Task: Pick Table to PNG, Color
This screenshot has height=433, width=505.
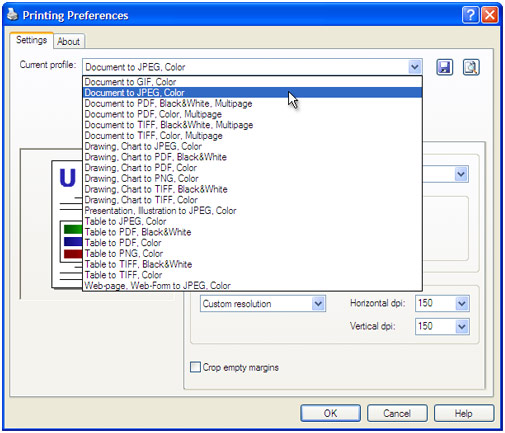Action: pos(252,253)
